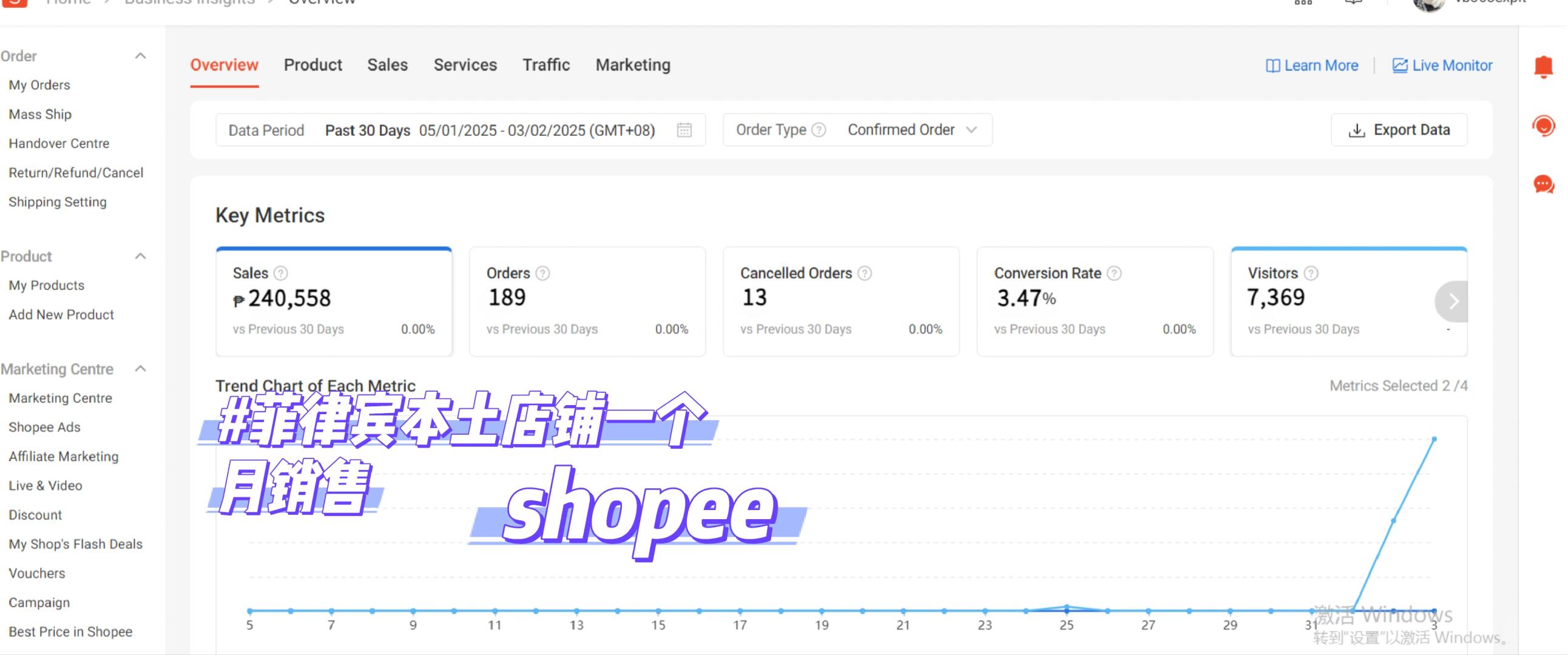The width and height of the screenshot is (1568, 655).
Task: Open Shipping Setting in sidebar
Action: point(57,202)
